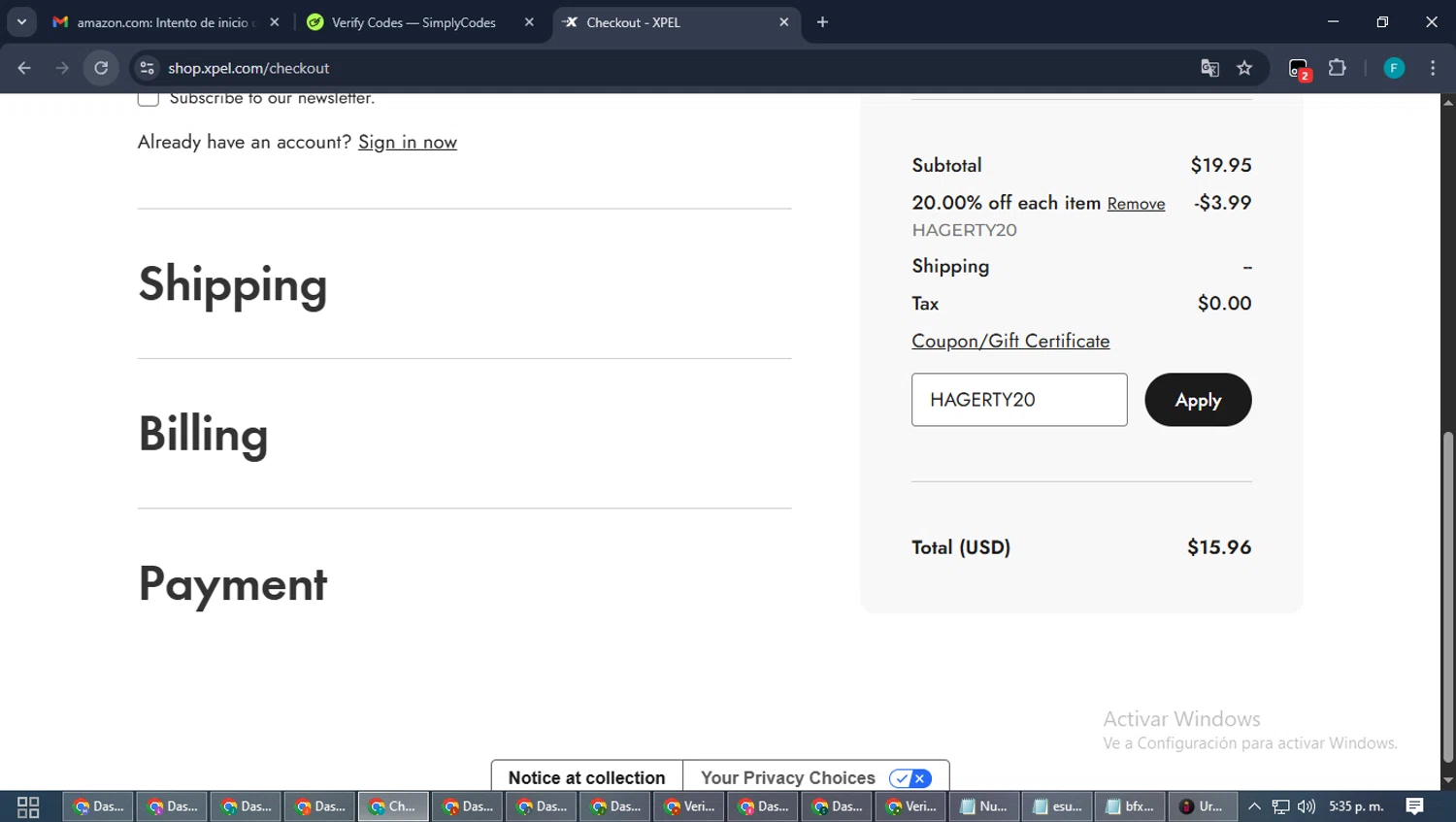Open Your Privacy Choices
The width and height of the screenshot is (1456, 822).
click(788, 777)
